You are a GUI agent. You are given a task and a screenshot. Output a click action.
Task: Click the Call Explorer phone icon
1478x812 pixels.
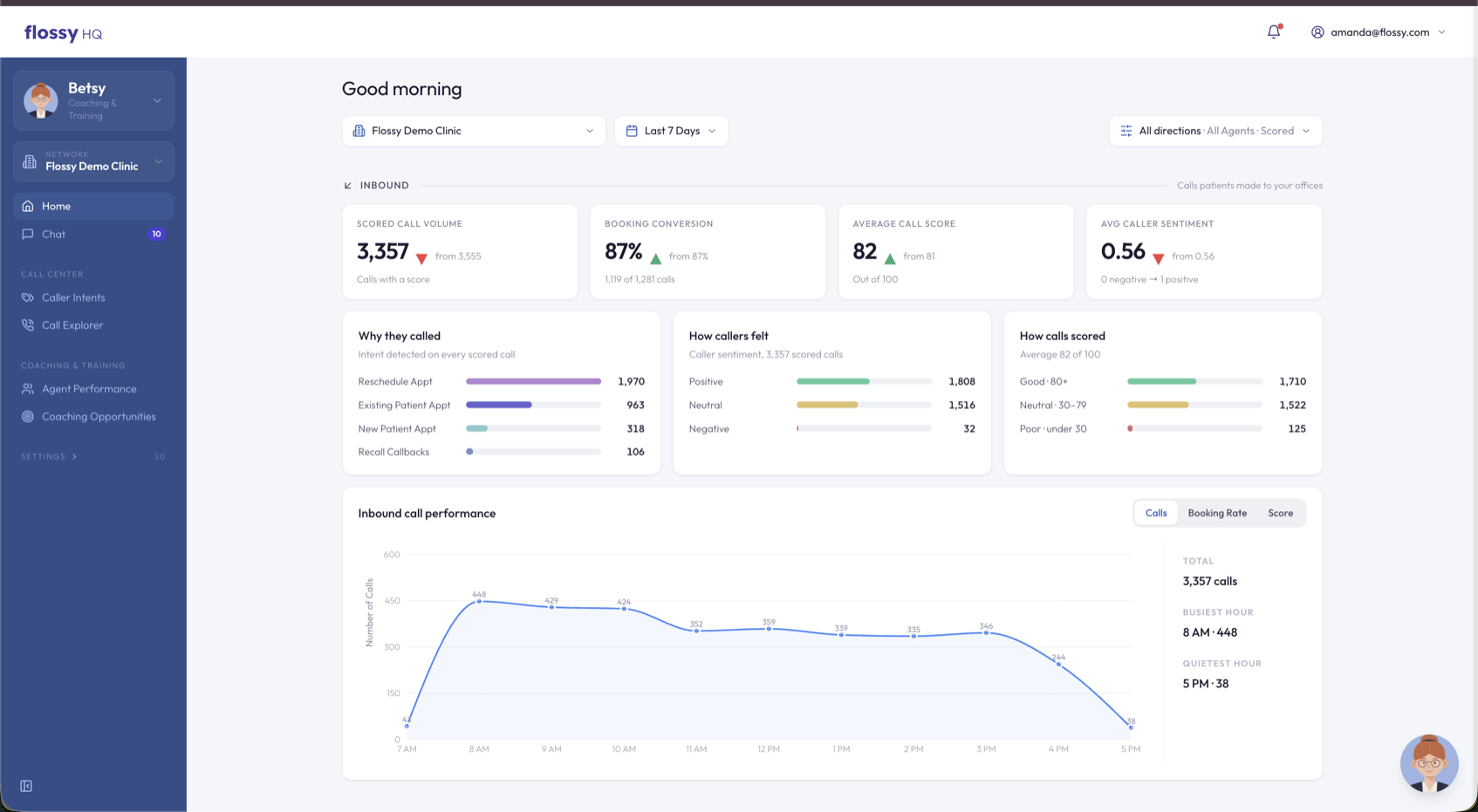pyautogui.click(x=28, y=325)
